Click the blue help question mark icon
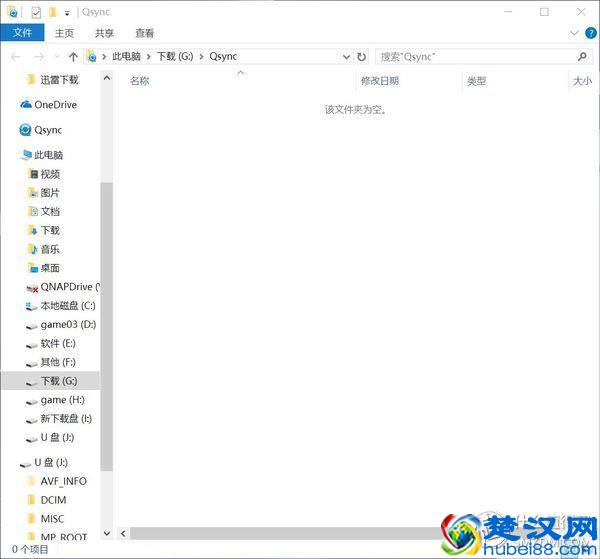 [590, 33]
